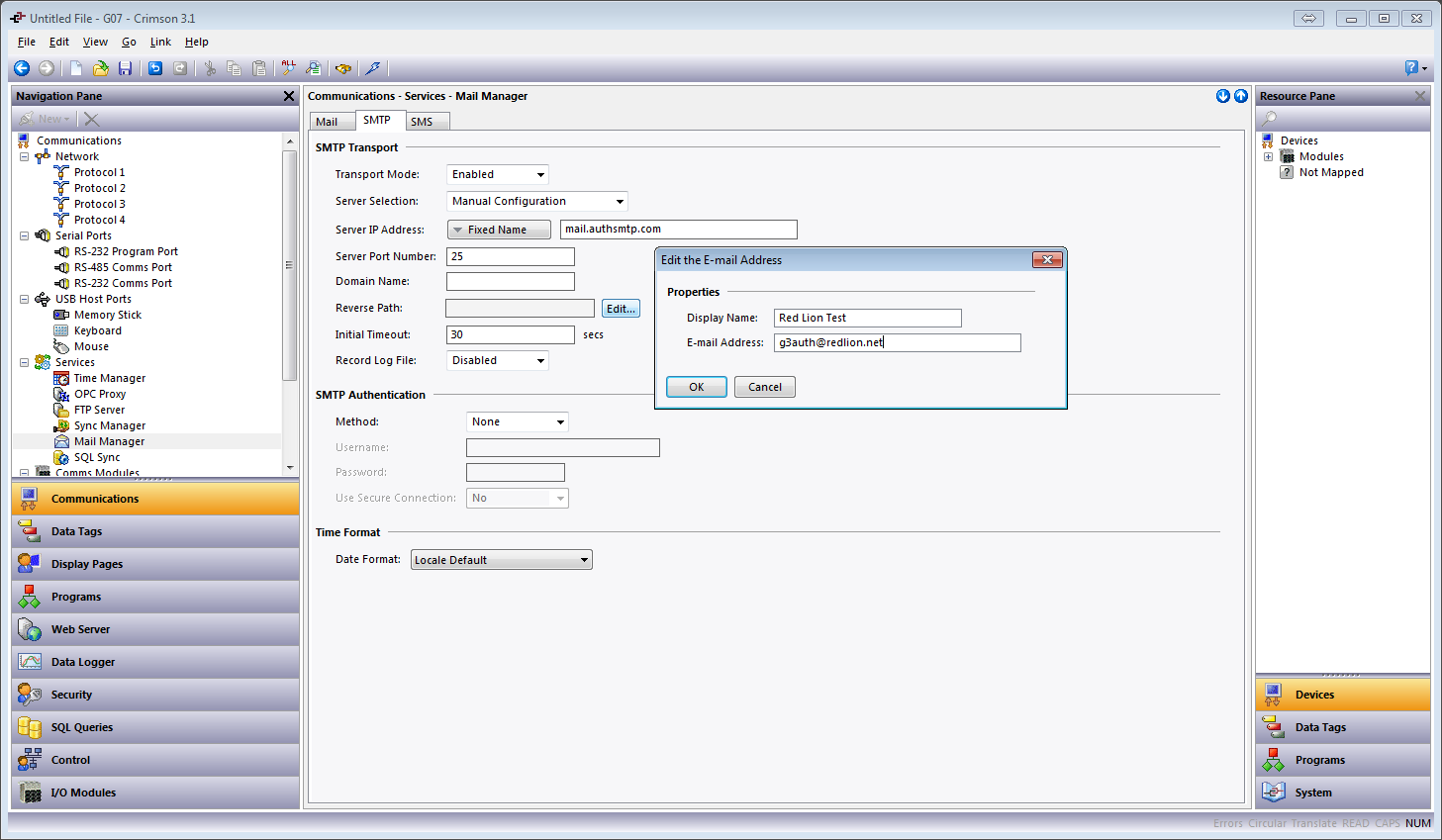Image resolution: width=1442 pixels, height=840 pixels.
Task: Open the Data Logger navigation category
Action: click(x=155, y=662)
